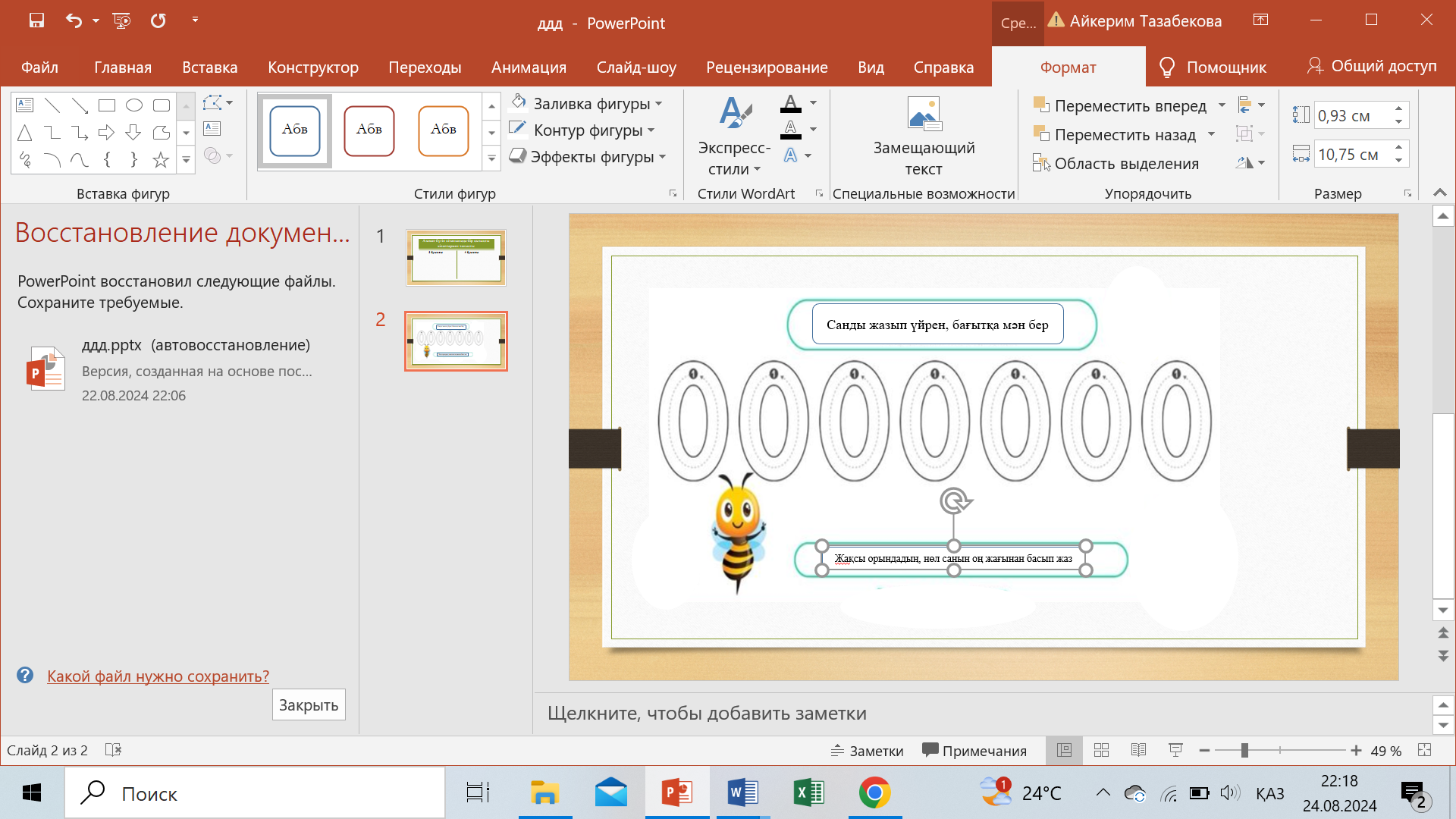Switch to slide sorter view
The width and height of the screenshot is (1456, 819).
point(1101,750)
